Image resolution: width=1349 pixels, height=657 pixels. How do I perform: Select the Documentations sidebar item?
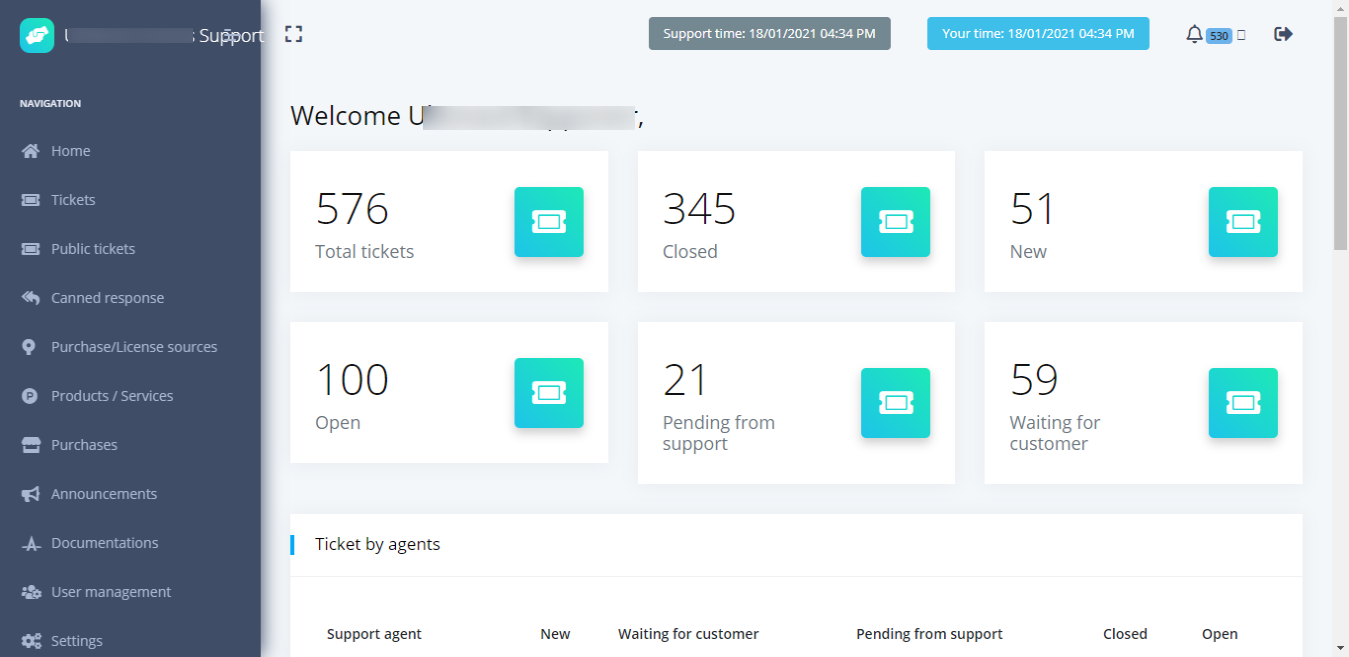tap(104, 542)
